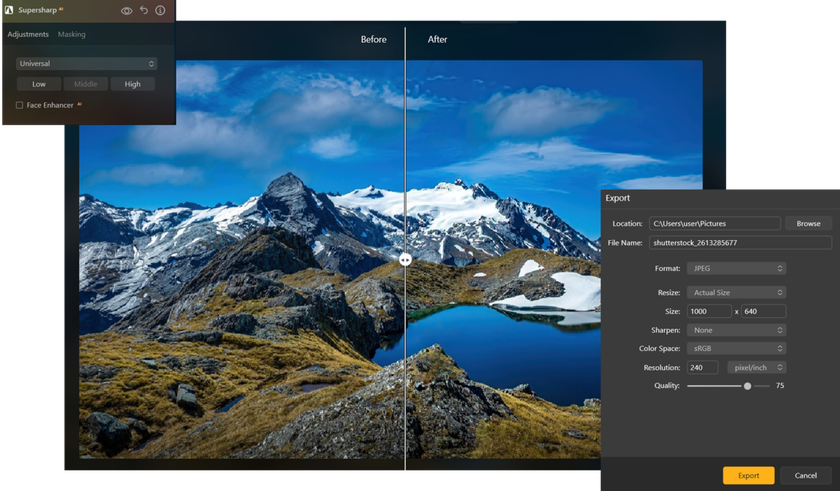Click the File Name input field

click(740, 243)
